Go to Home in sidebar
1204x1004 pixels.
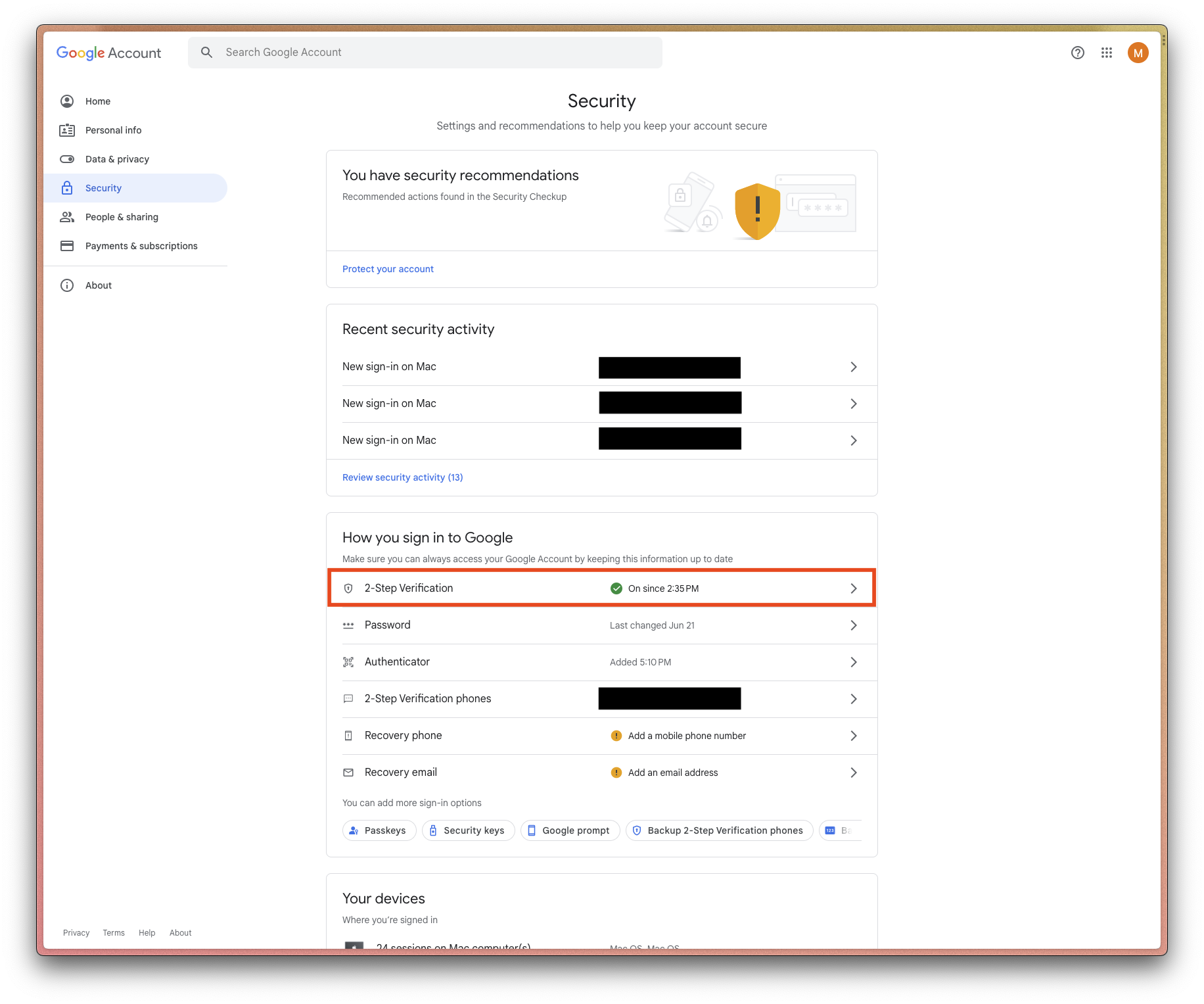pos(135,101)
